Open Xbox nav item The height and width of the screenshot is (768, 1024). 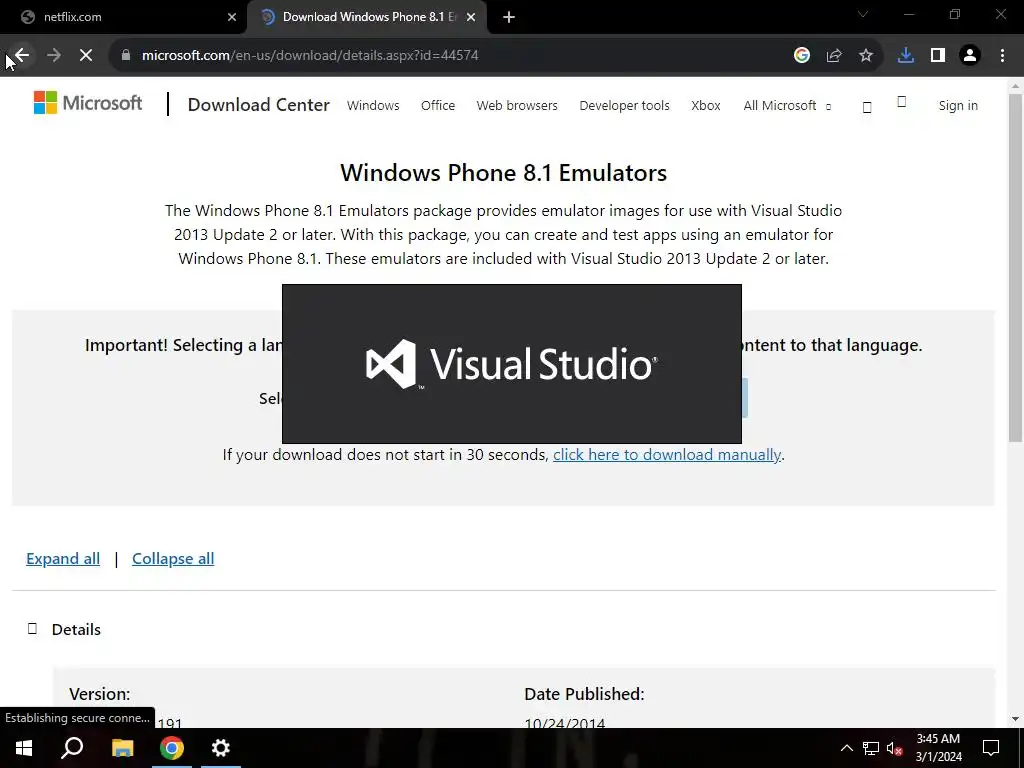(x=706, y=105)
